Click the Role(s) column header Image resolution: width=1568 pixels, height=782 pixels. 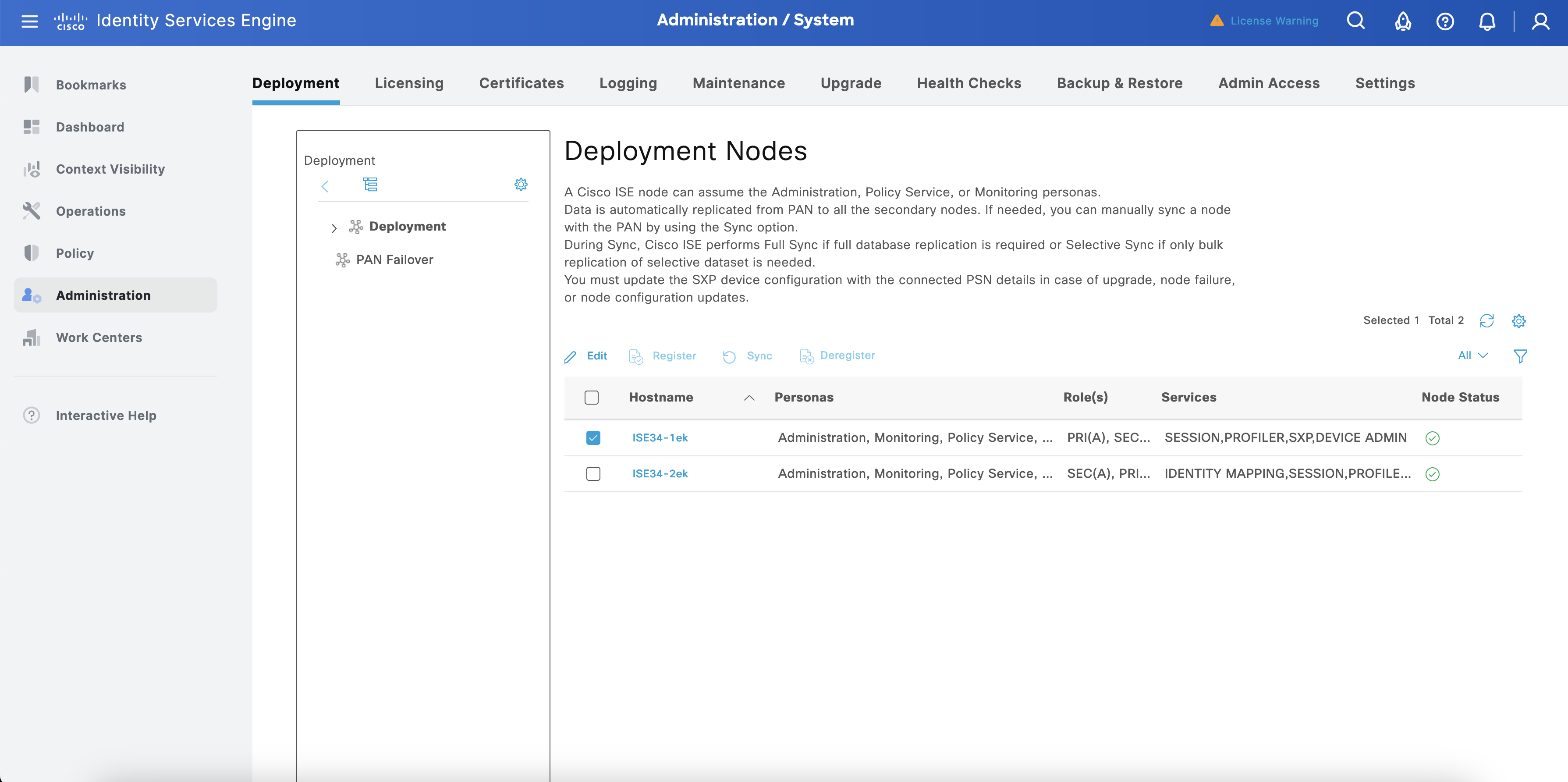pos(1086,397)
